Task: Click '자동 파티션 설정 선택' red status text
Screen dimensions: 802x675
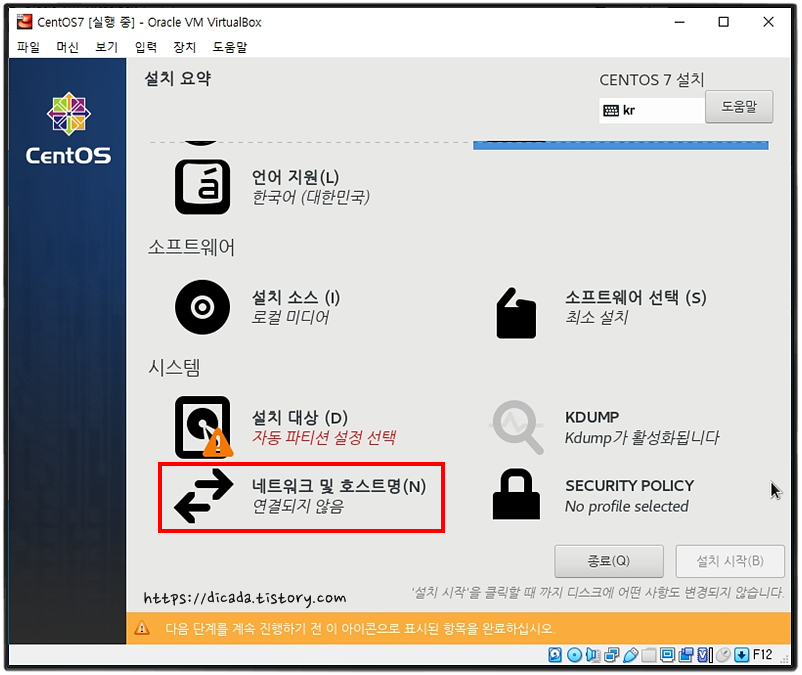Action: (324, 437)
